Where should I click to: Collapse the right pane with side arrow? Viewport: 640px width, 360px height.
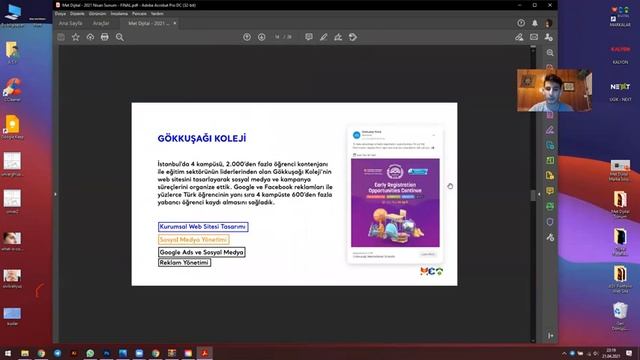tap(539, 194)
